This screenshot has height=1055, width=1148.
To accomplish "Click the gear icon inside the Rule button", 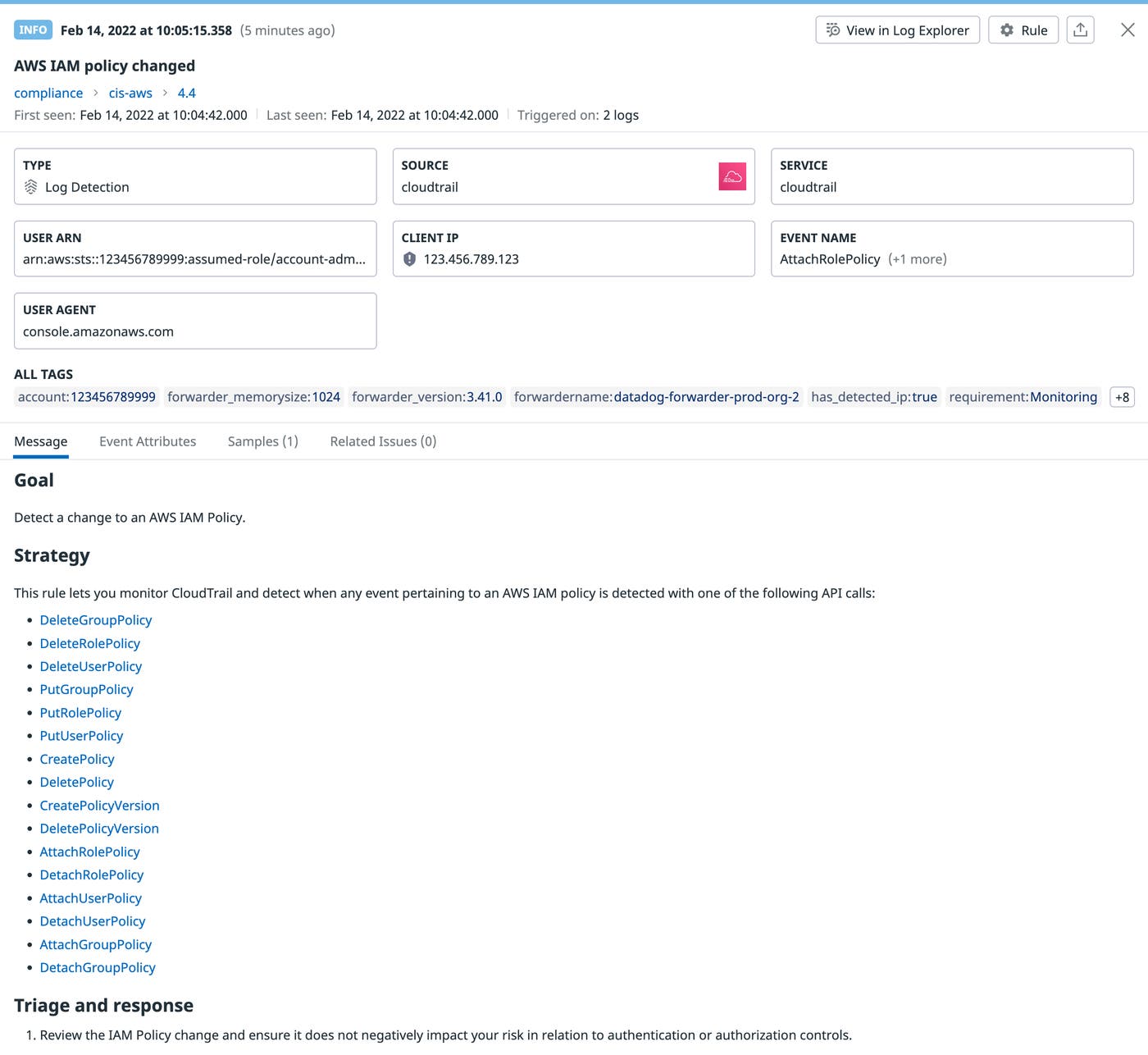I will click(x=1007, y=30).
